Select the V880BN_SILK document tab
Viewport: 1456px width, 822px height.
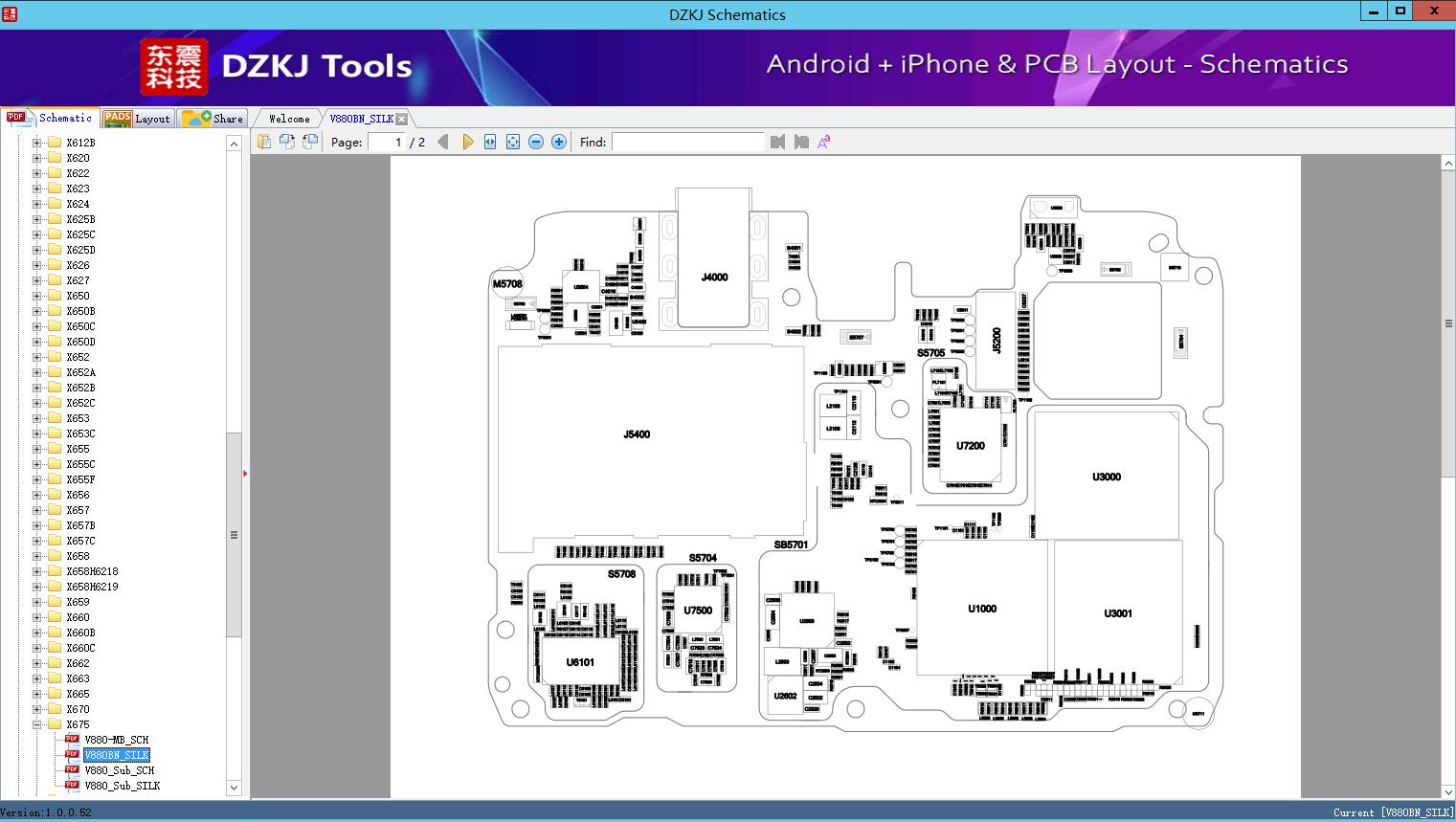(x=361, y=119)
